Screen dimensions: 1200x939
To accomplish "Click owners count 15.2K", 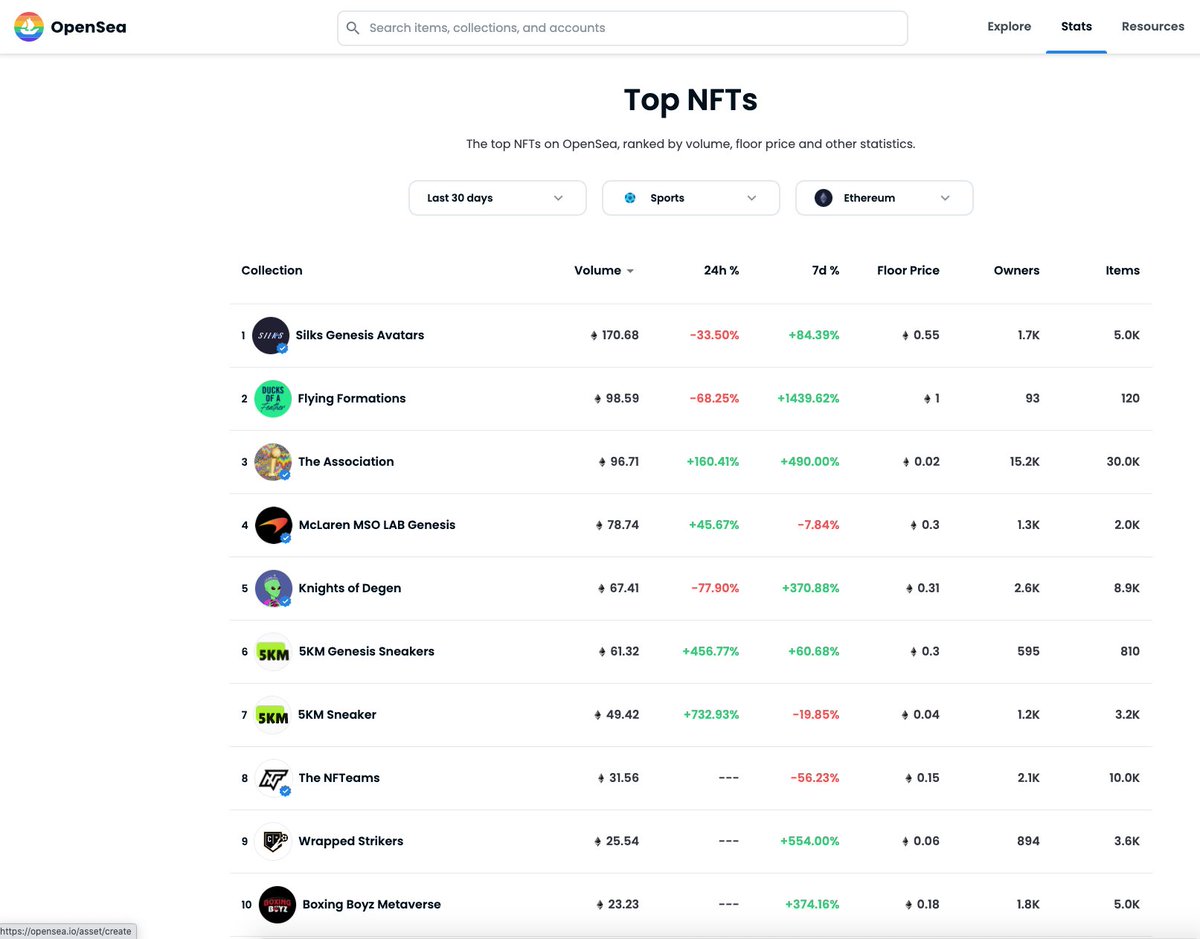I will click(1026, 461).
